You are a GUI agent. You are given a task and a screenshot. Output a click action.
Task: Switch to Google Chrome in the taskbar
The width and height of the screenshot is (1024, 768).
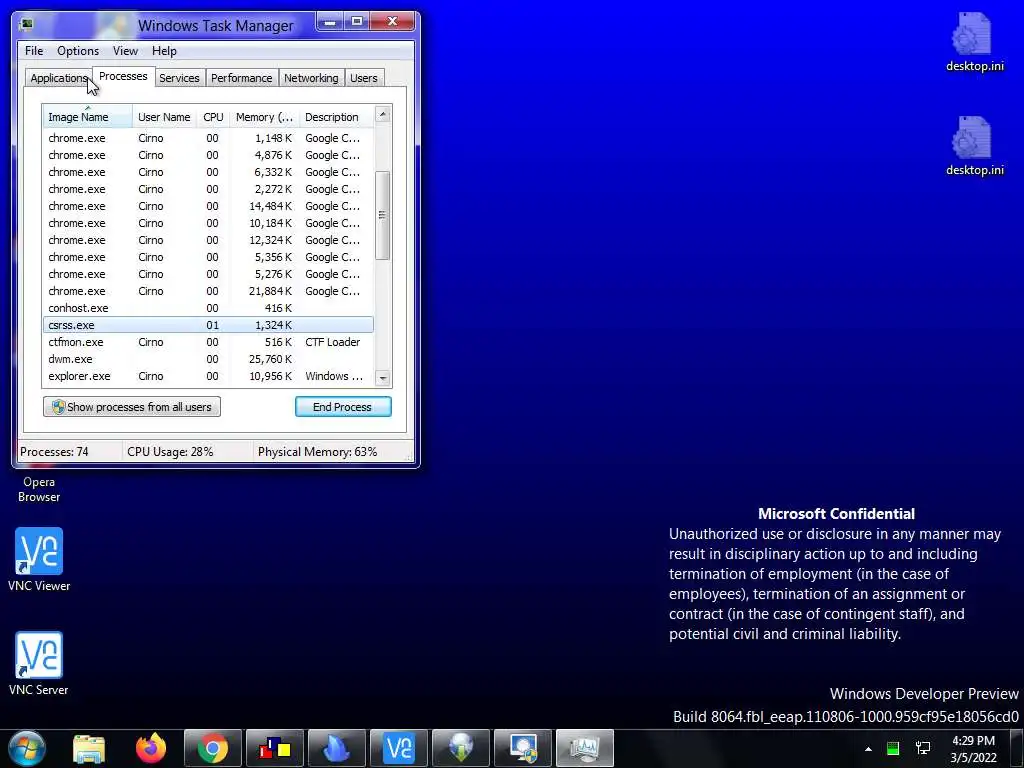pyautogui.click(x=213, y=748)
